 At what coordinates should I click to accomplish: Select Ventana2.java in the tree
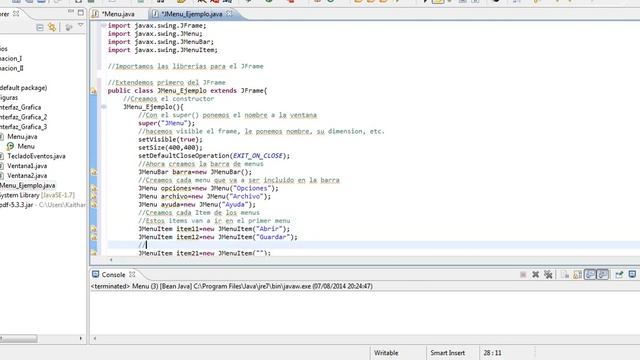[27, 176]
